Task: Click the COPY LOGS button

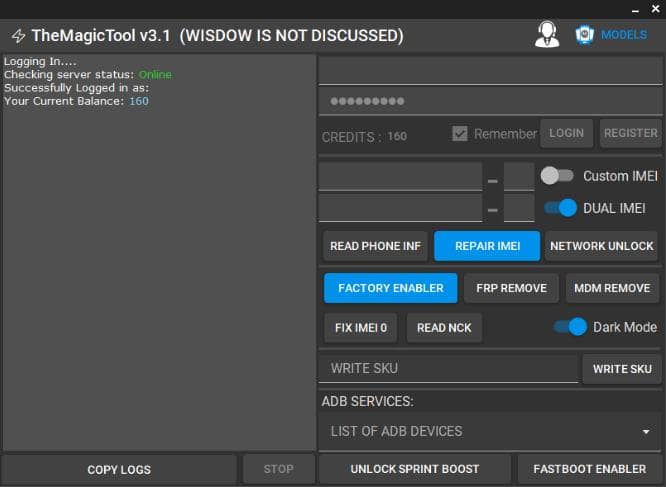Action: pyautogui.click(x=119, y=470)
